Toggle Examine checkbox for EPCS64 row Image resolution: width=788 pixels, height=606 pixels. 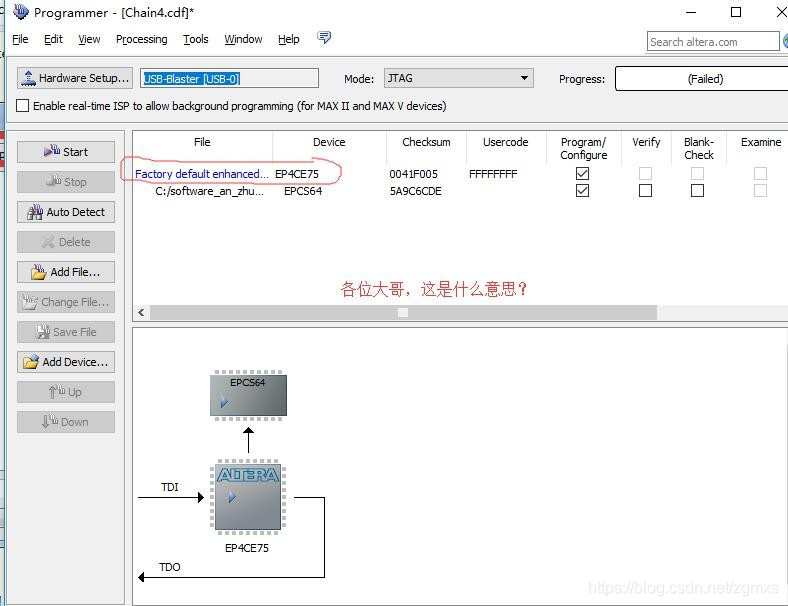[x=760, y=191]
